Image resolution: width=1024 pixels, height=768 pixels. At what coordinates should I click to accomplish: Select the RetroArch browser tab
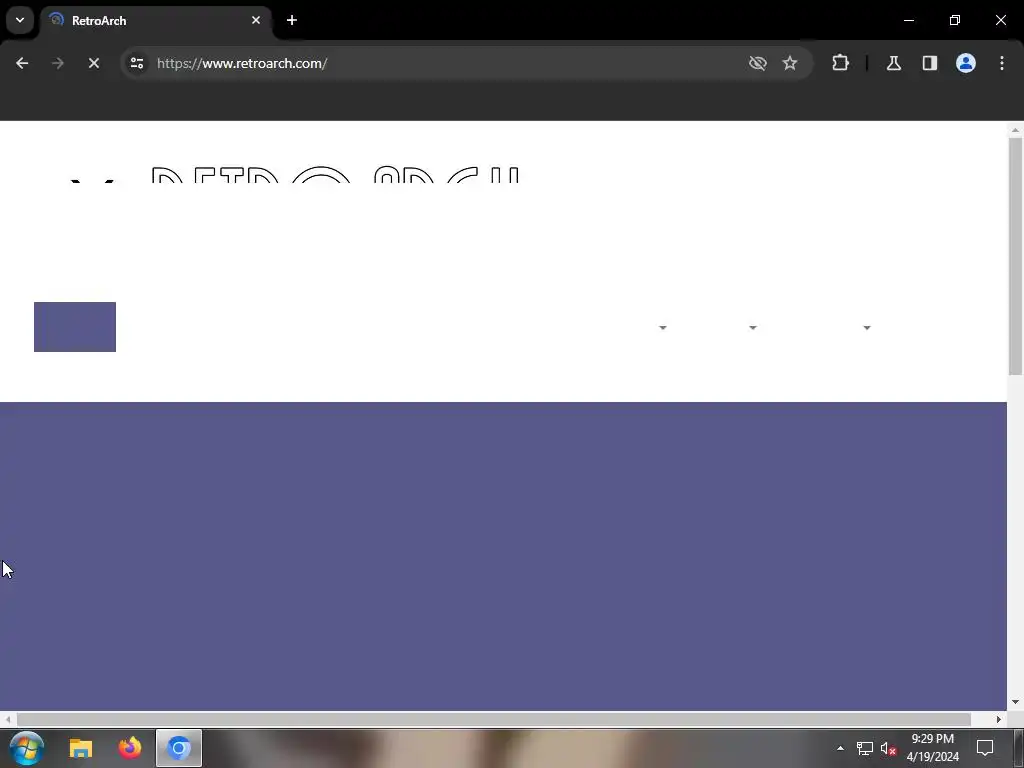(x=156, y=21)
